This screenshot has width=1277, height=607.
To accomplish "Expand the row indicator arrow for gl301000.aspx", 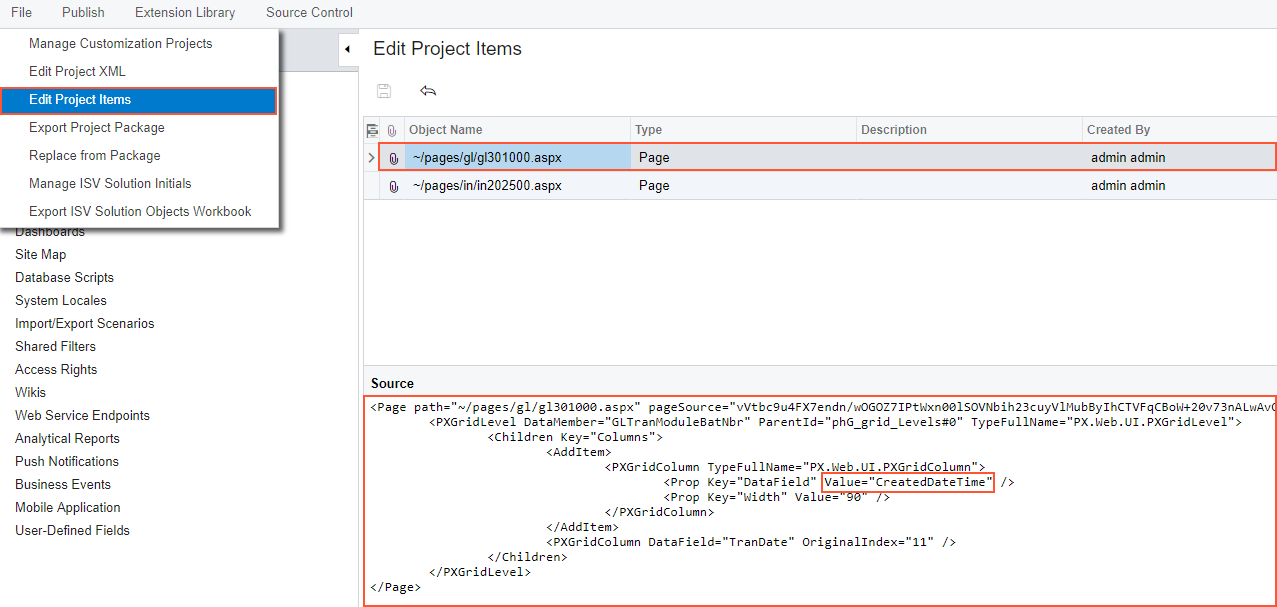I will point(372,158).
